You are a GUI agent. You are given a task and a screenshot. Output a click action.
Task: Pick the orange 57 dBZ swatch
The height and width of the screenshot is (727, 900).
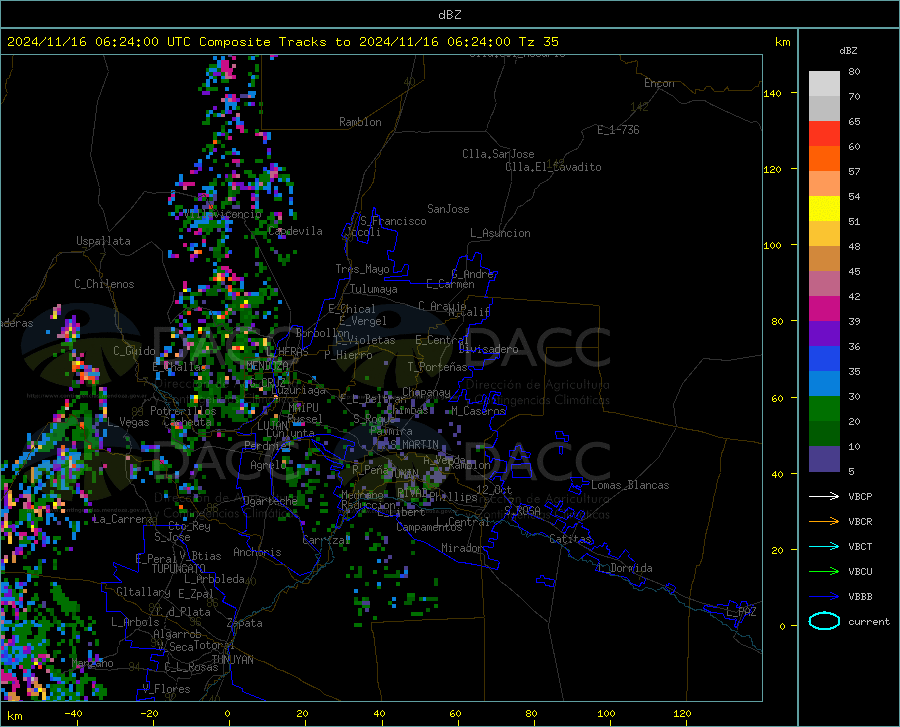click(x=824, y=159)
